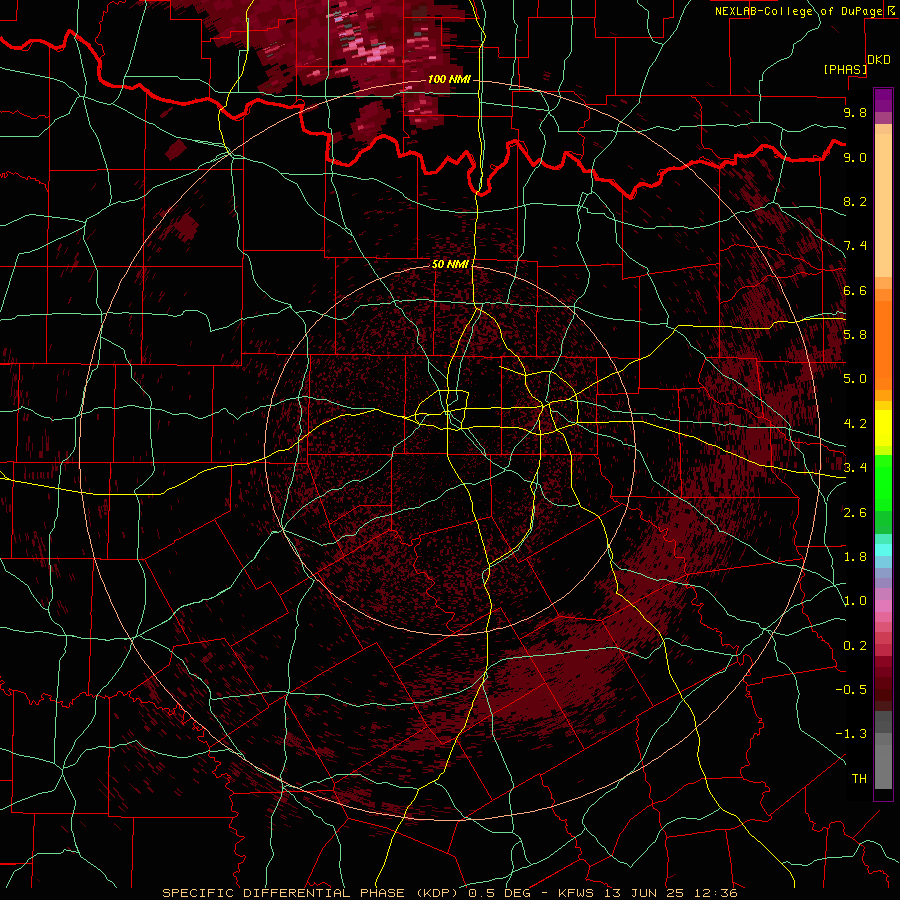Pick the pink segment of color bar
Screen dimensions: 900x900
pyautogui.click(x=883, y=606)
